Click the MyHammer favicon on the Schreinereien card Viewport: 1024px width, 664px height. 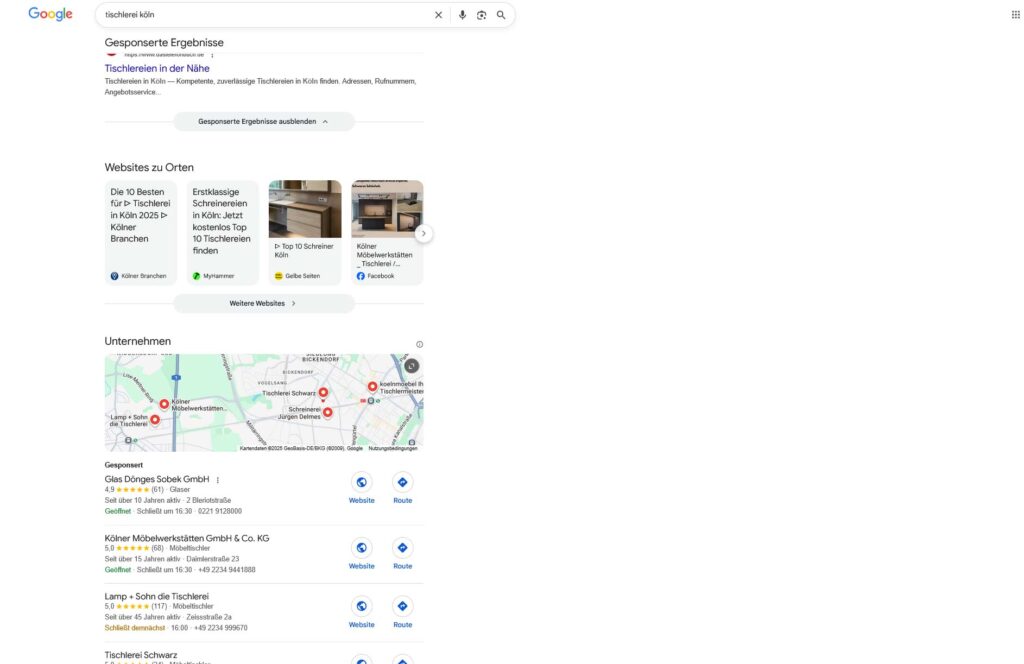coord(195,275)
